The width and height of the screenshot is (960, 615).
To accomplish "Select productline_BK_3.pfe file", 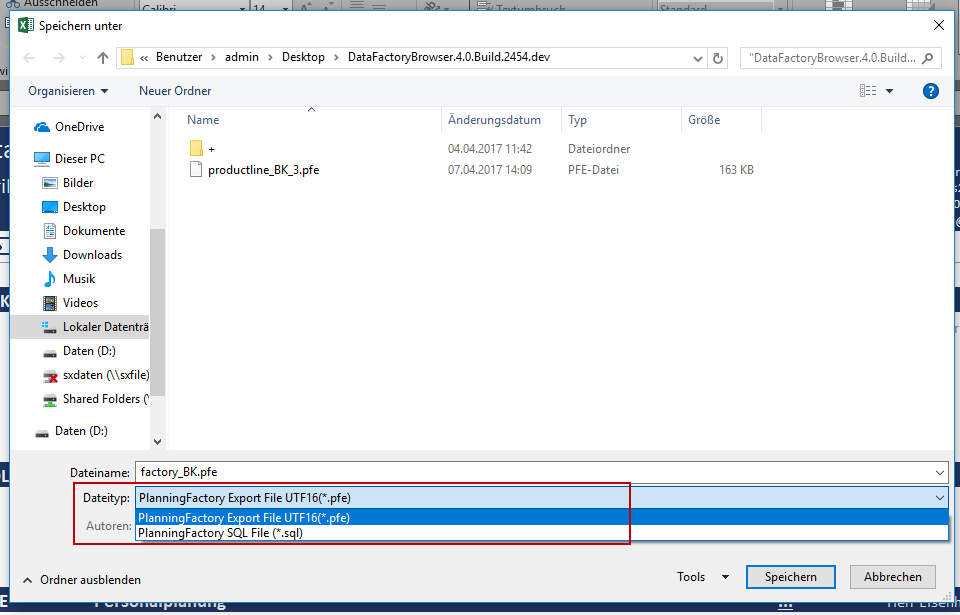I will pyautogui.click(x=263, y=170).
